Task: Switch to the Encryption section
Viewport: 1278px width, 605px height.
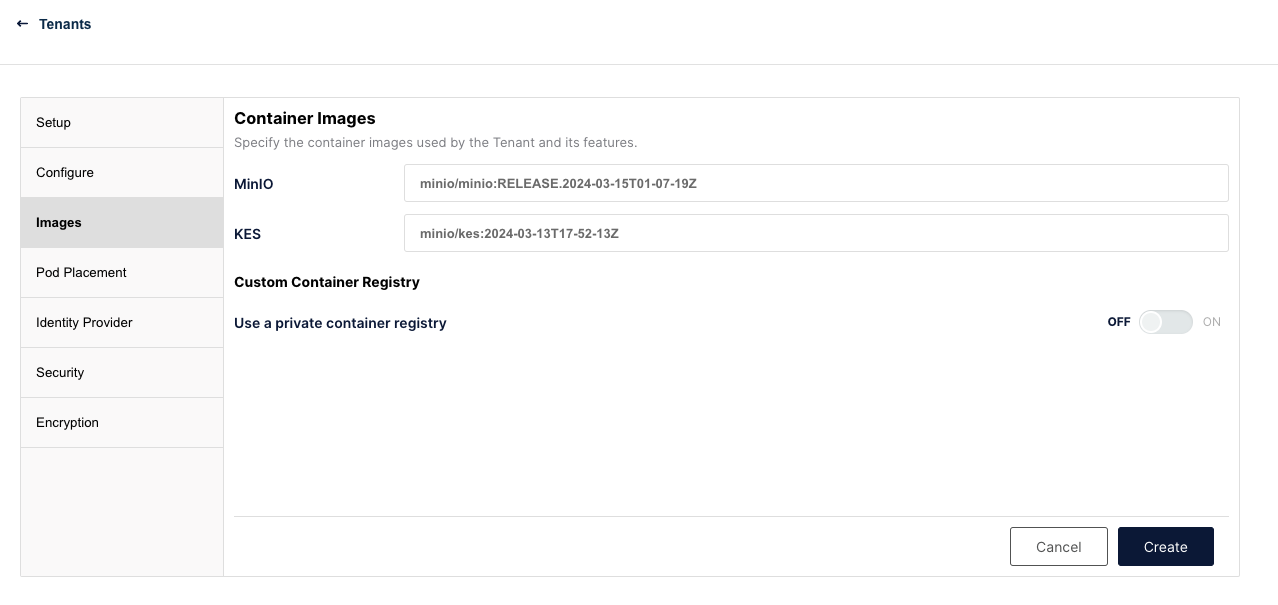Action: pos(122,423)
